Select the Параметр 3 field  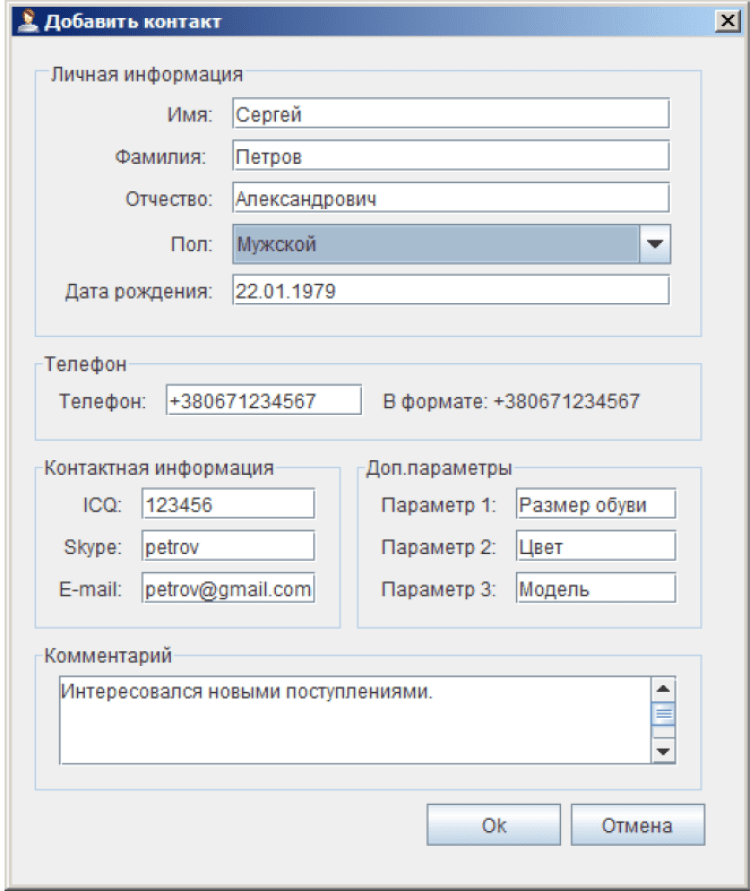click(x=596, y=589)
